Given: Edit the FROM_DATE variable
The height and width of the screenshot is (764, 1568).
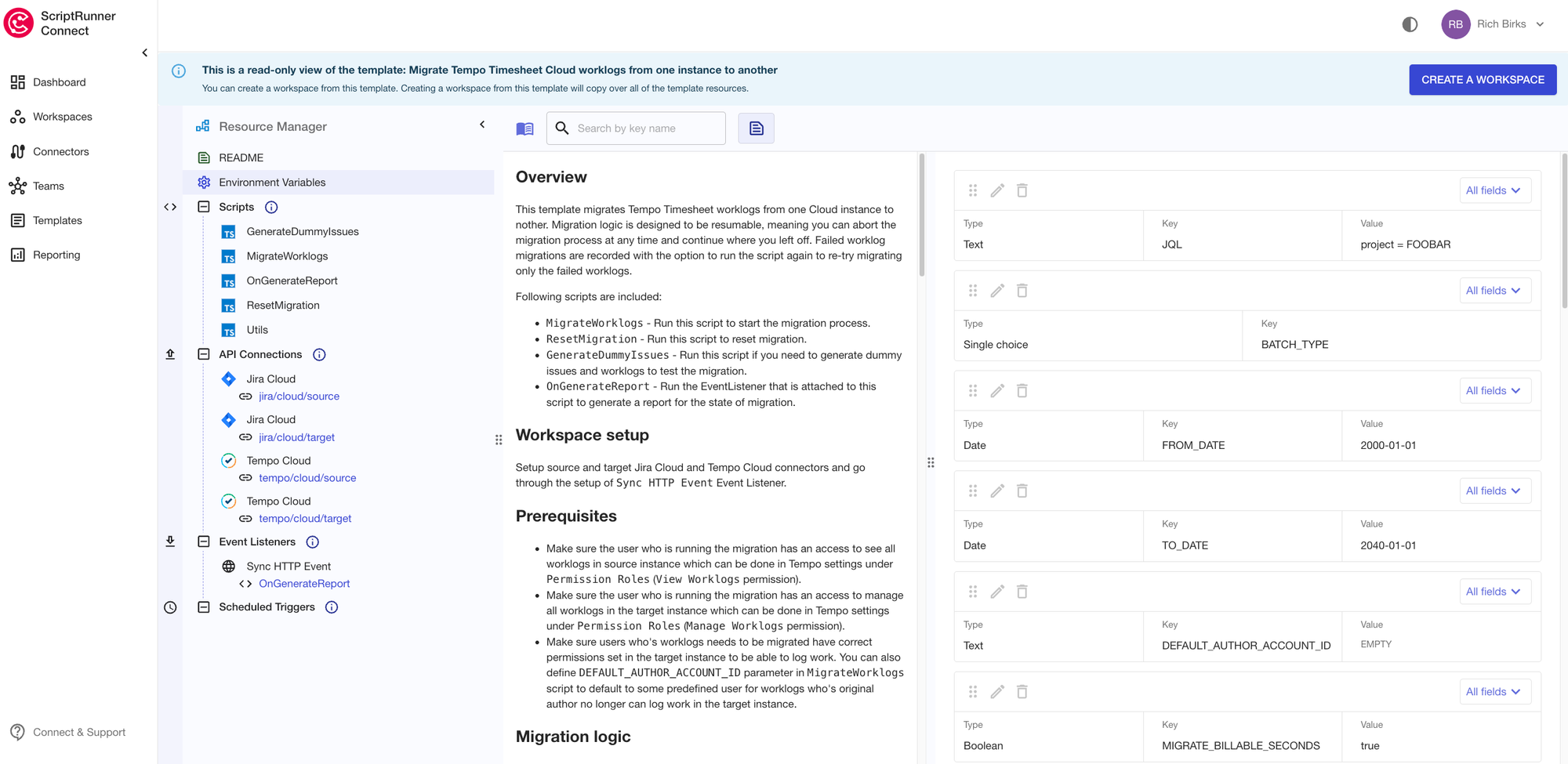Looking at the screenshot, I should tap(997, 391).
